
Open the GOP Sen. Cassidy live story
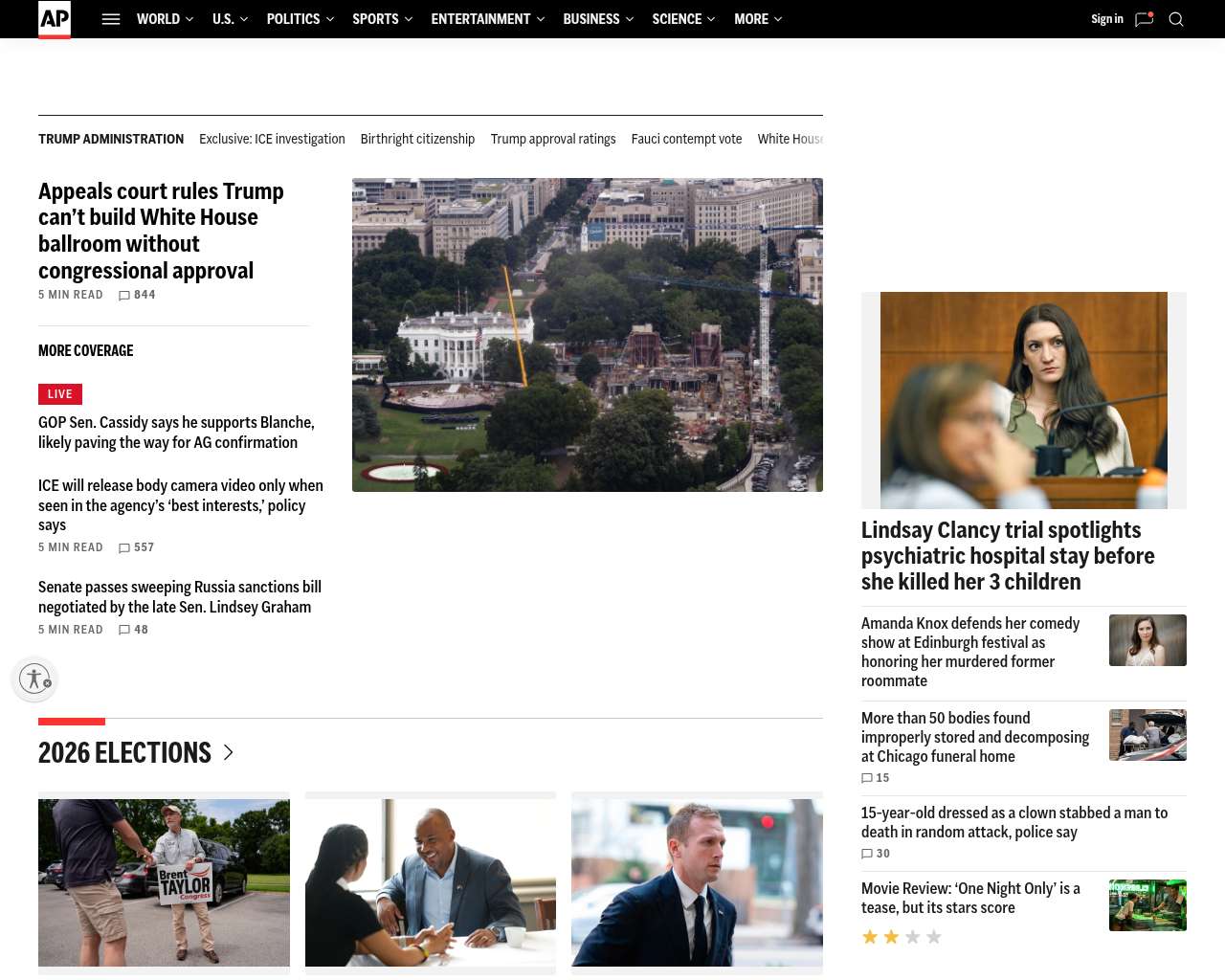point(176,433)
